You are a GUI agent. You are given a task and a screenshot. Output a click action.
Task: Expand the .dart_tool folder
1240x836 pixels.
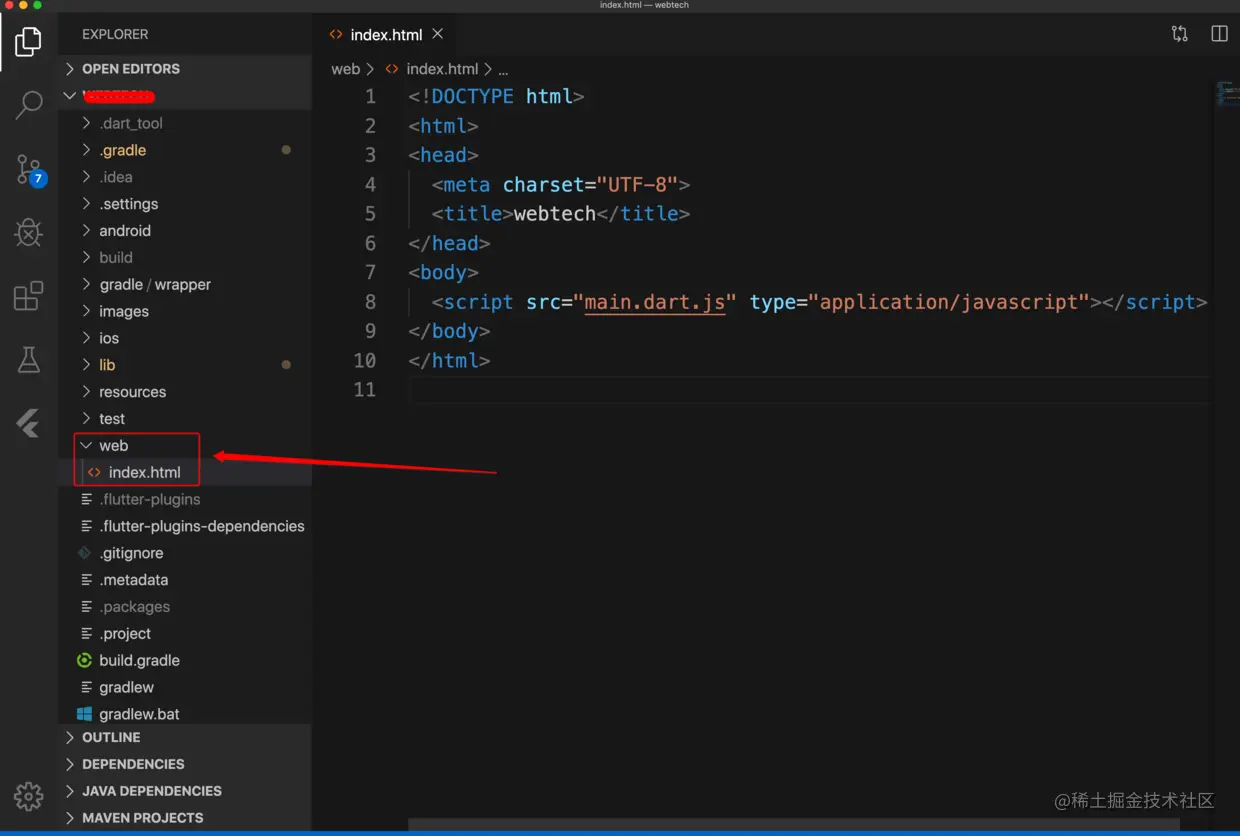[x=185, y=123]
